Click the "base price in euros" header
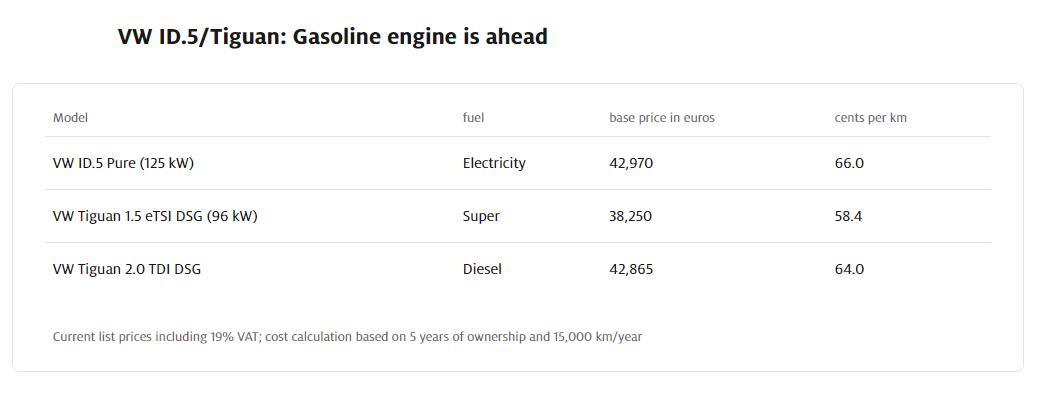The width and height of the screenshot is (1049, 400). click(x=662, y=118)
